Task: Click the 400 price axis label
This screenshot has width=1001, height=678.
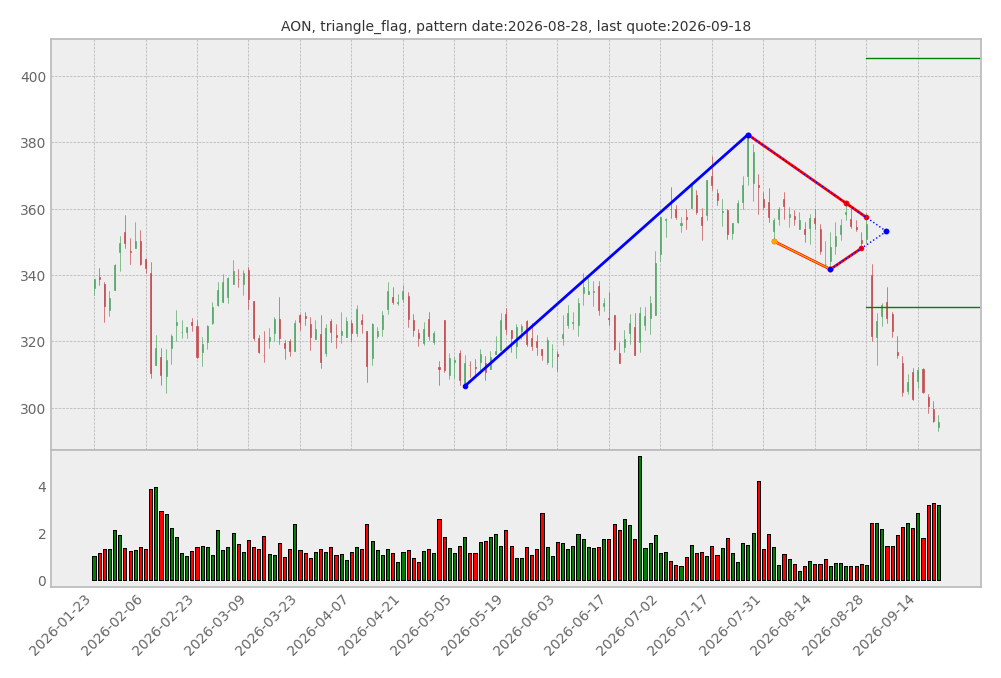Action: coord(33,77)
